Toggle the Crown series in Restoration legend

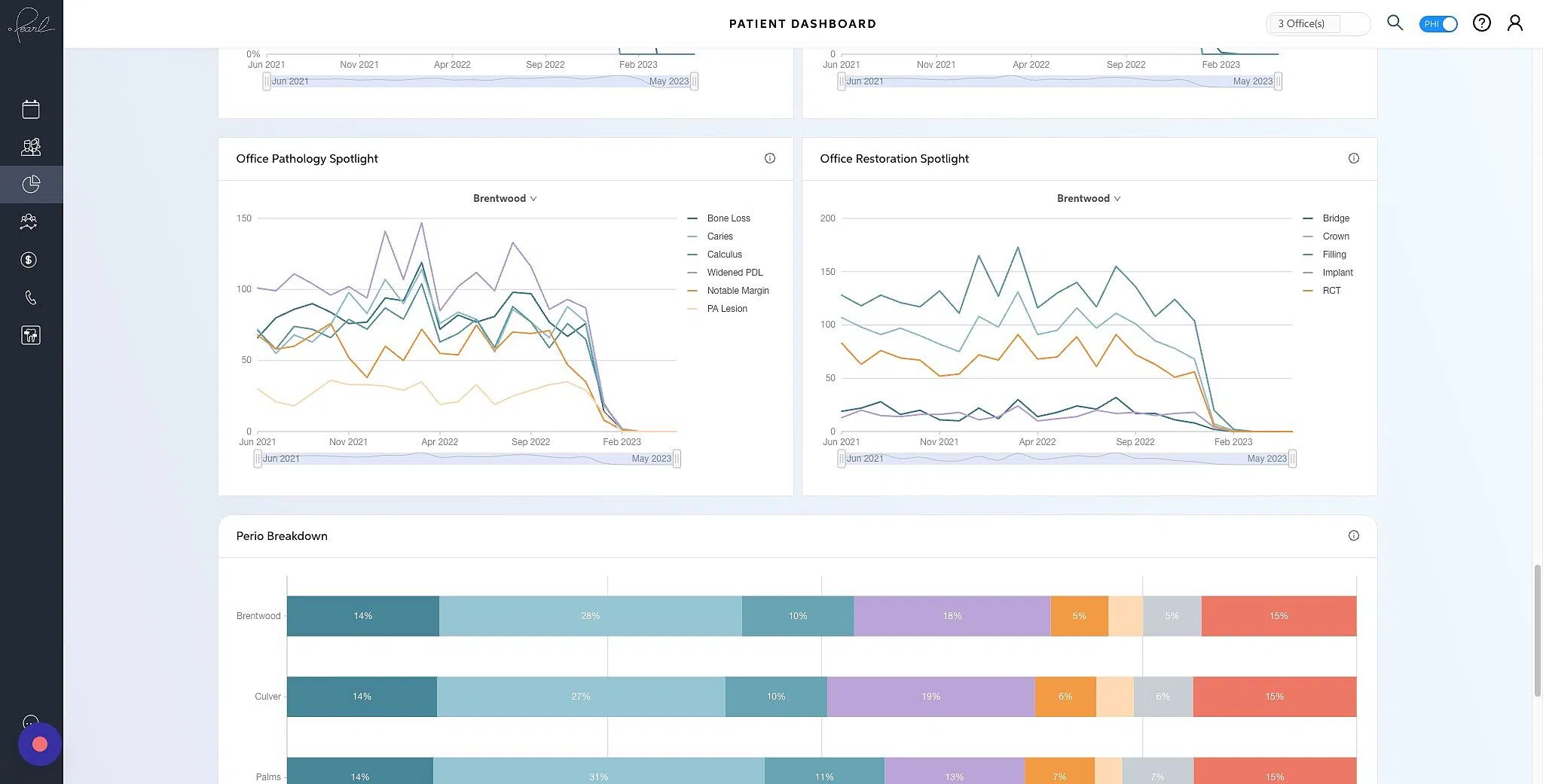1334,236
